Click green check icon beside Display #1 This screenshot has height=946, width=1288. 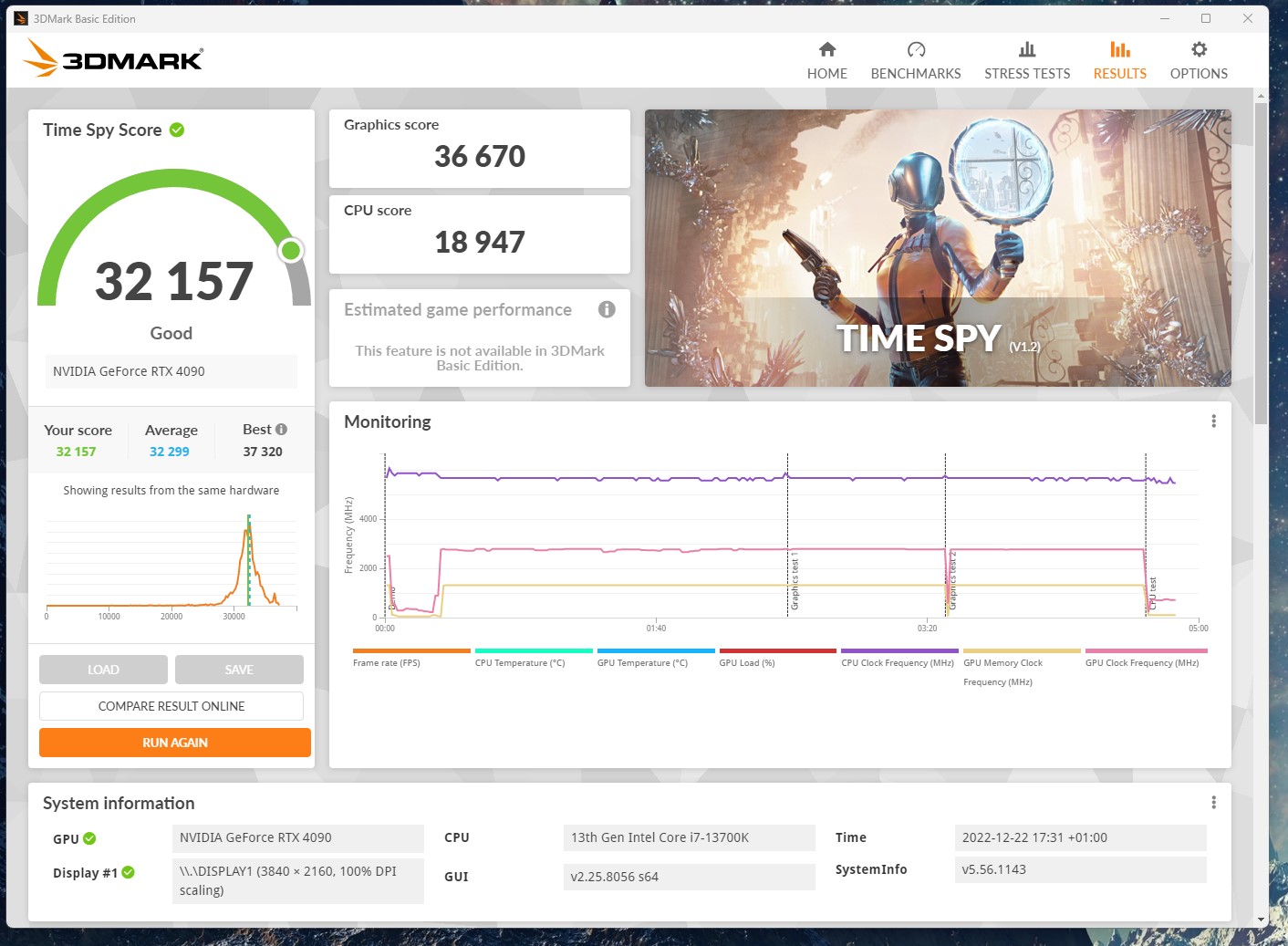click(128, 872)
